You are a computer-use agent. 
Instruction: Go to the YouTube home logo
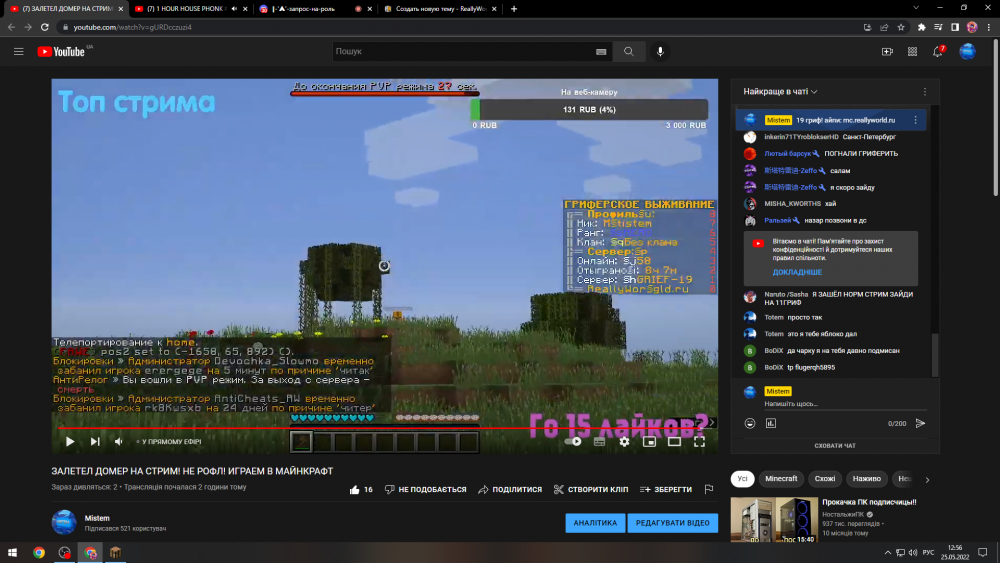click(x=61, y=52)
